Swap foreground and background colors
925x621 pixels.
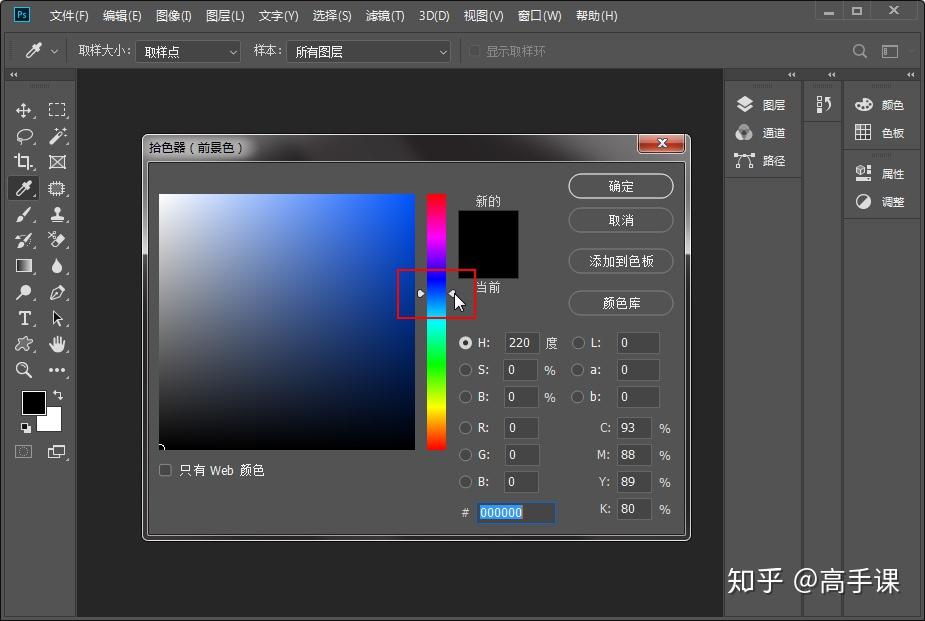coord(58,395)
